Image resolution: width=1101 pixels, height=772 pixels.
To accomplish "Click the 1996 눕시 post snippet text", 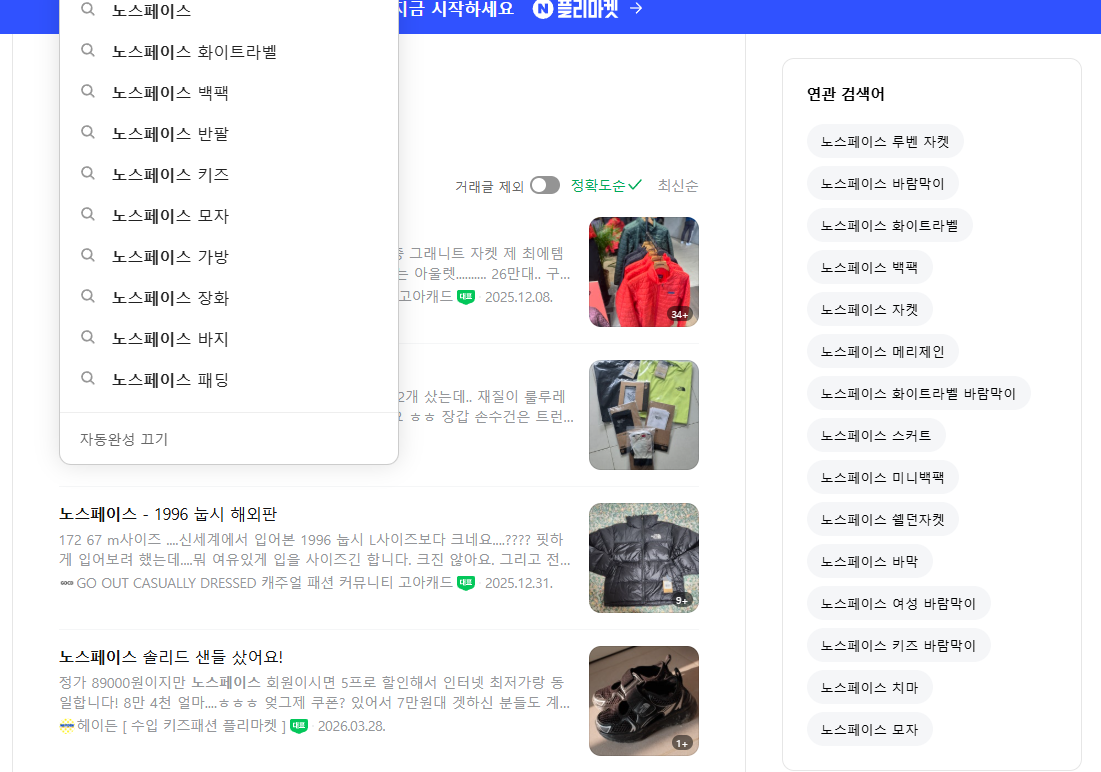I will [315, 549].
